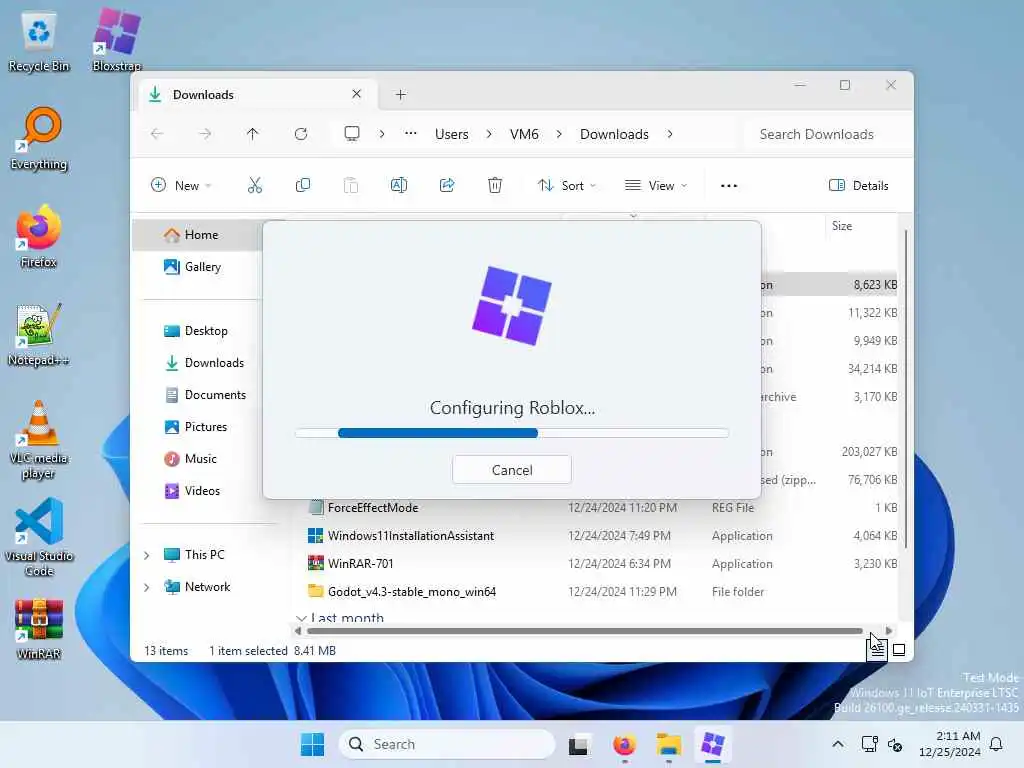Image resolution: width=1024 pixels, height=768 pixels.
Task: Click the chevron after Users in address bar
Action: point(488,134)
